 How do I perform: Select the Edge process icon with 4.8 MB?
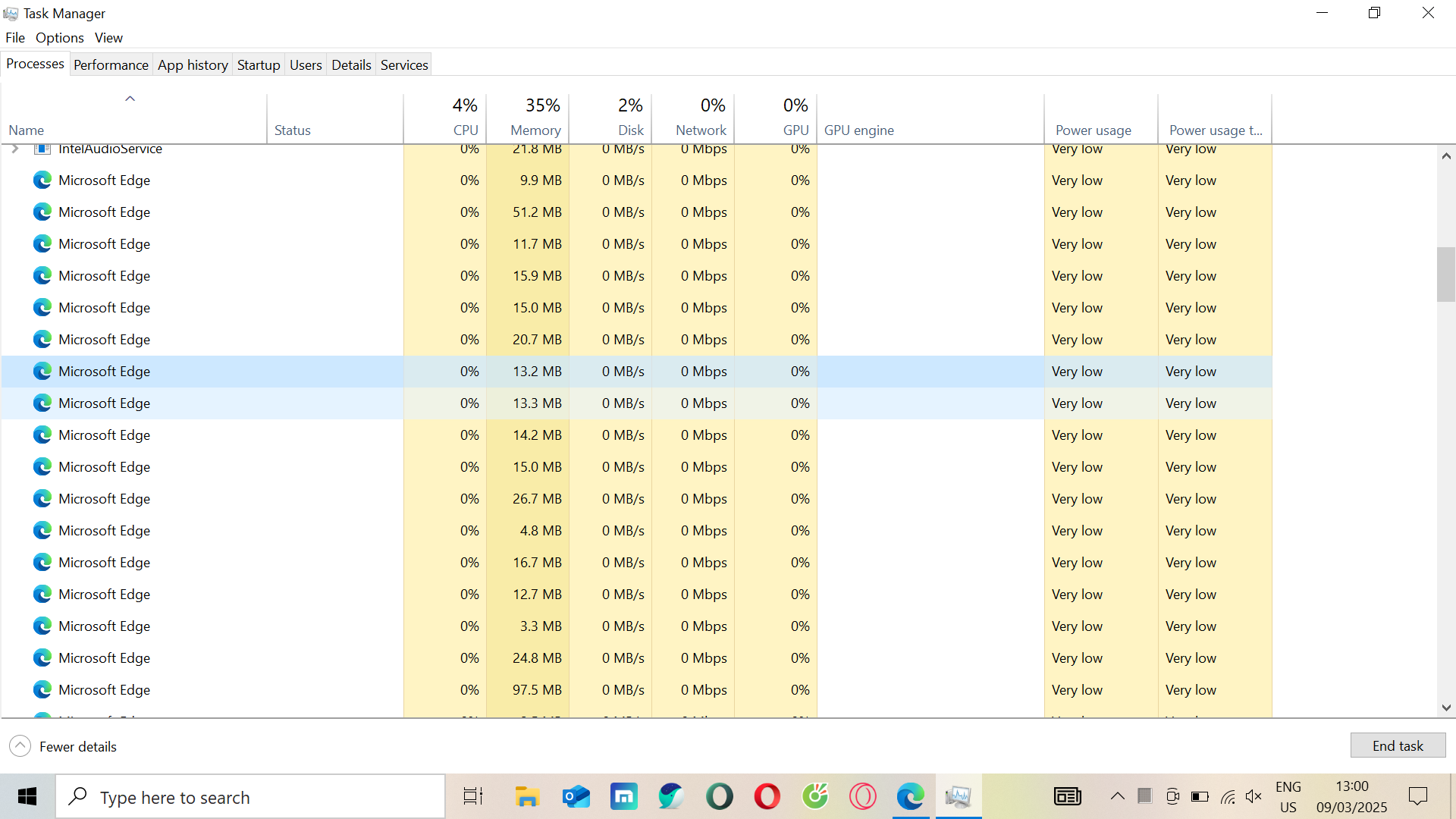click(42, 531)
